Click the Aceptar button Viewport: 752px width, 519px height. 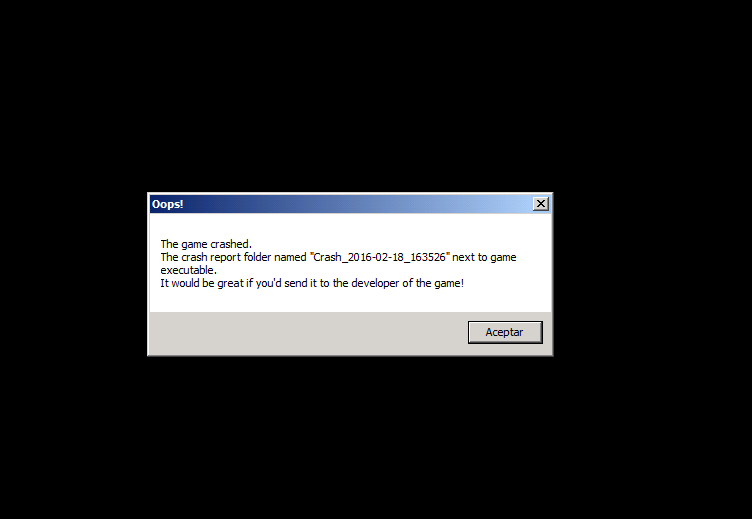(x=505, y=332)
